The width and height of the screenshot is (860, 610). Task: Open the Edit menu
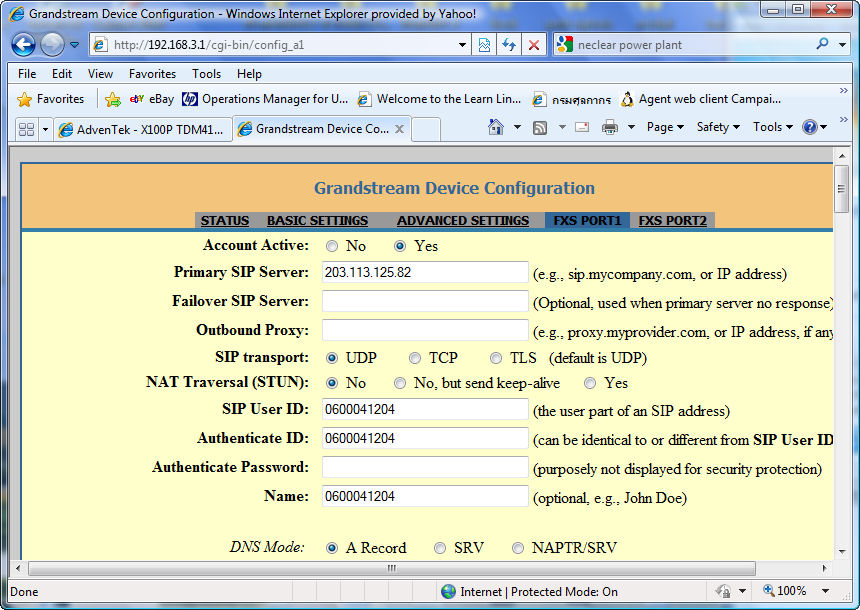point(61,74)
